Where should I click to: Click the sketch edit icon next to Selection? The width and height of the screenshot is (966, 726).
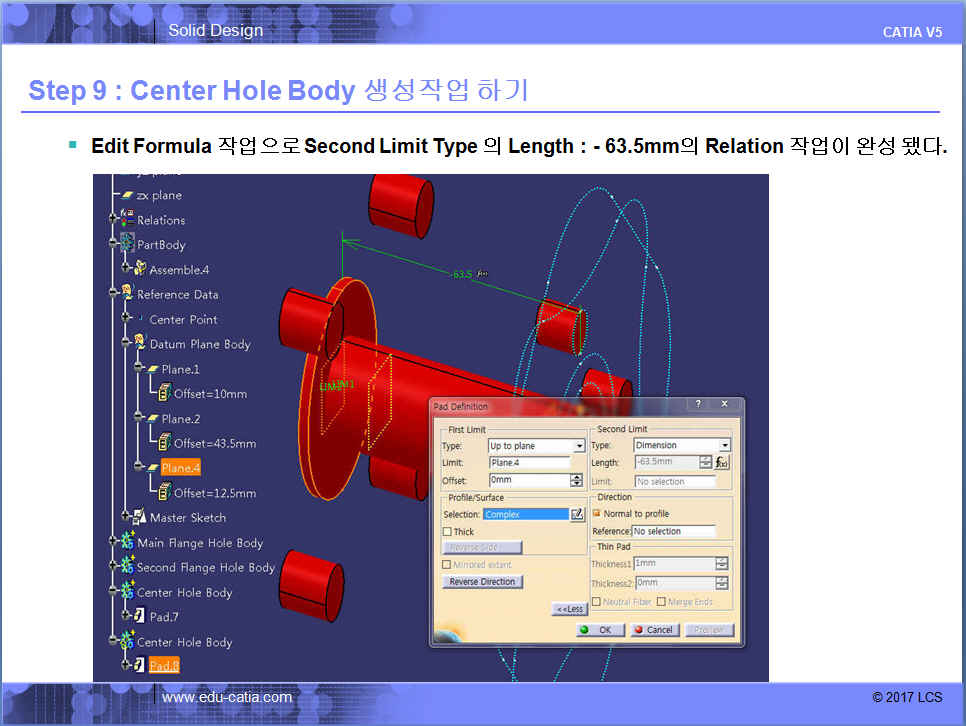pyautogui.click(x=577, y=514)
